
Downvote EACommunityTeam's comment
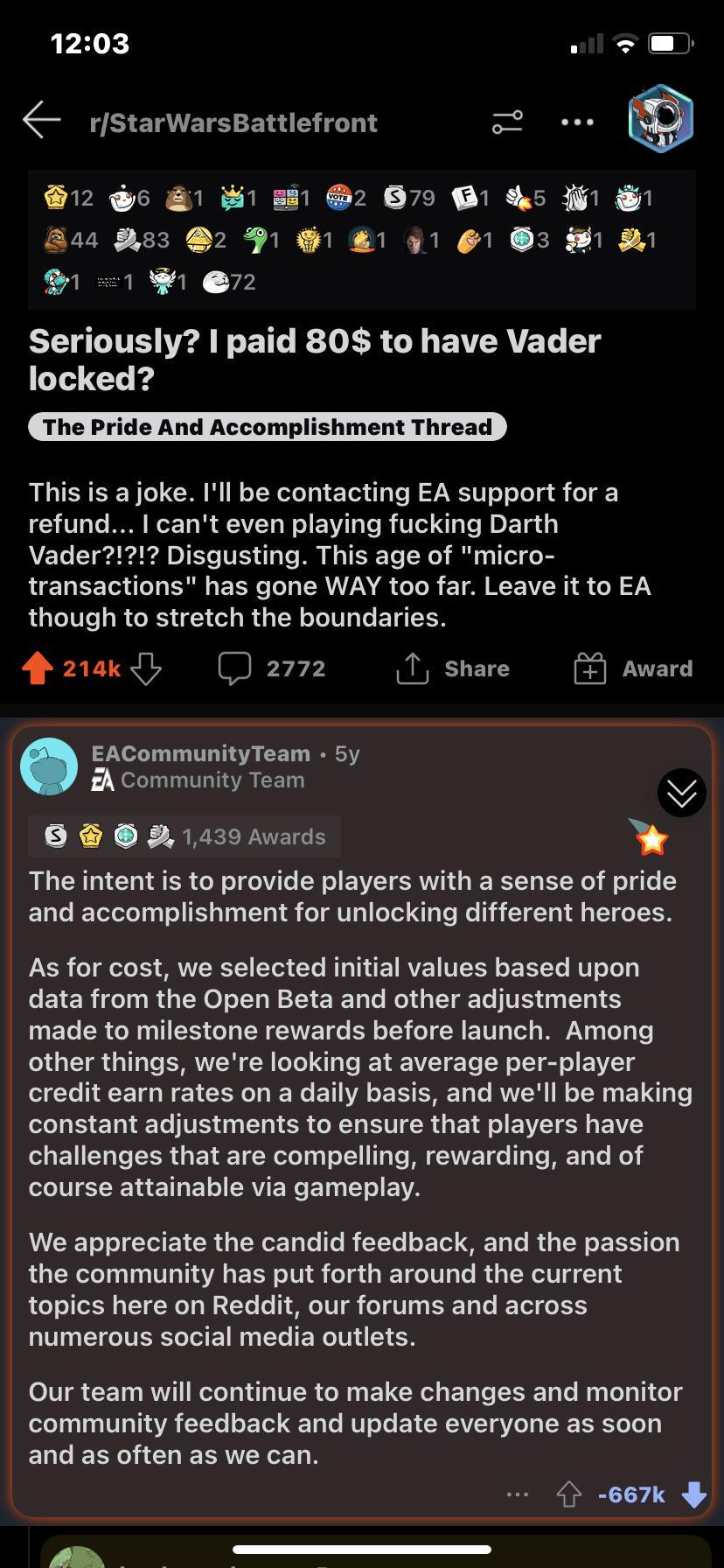coord(693,1494)
